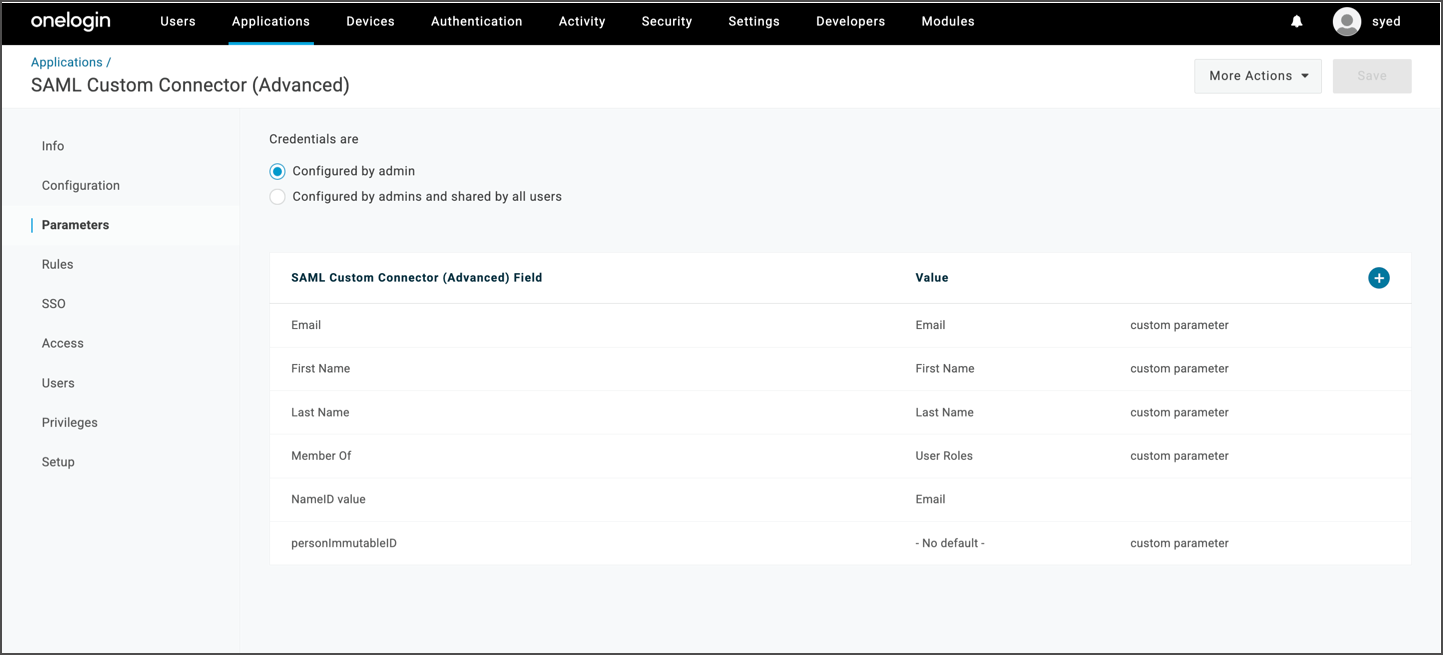
Task: Open the Developers menu
Action: pyautogui.click(x=850, y=21)
